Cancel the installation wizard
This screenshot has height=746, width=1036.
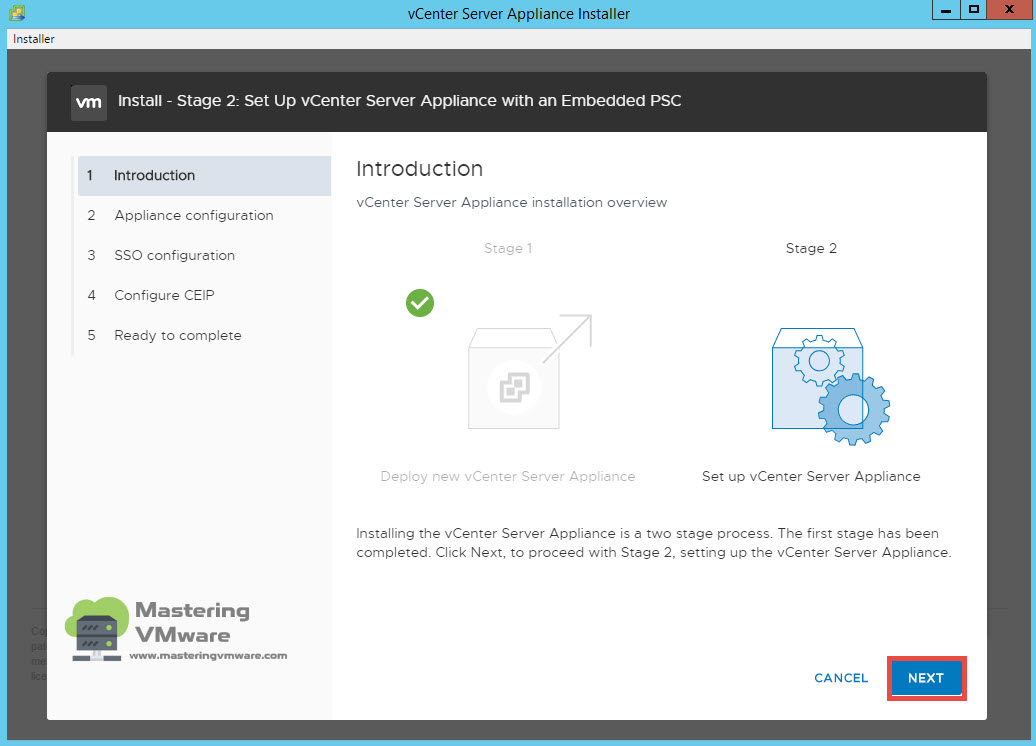point(840,678)
